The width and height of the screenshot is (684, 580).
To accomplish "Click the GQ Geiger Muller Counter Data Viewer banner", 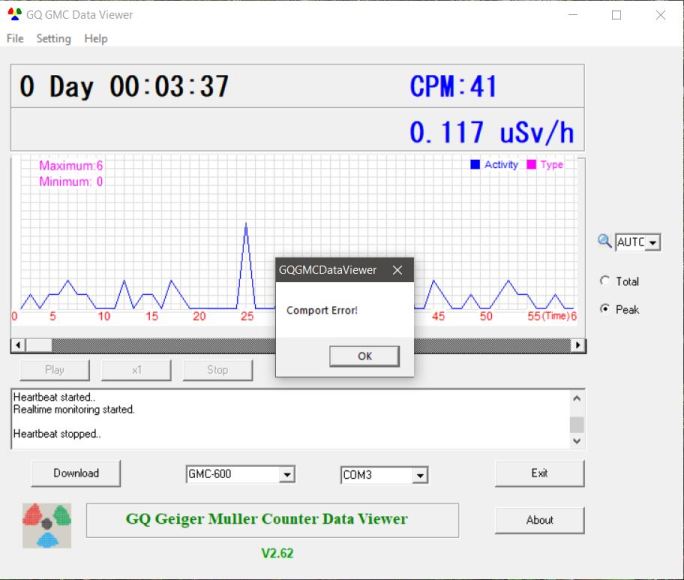I will coord(272,520).
